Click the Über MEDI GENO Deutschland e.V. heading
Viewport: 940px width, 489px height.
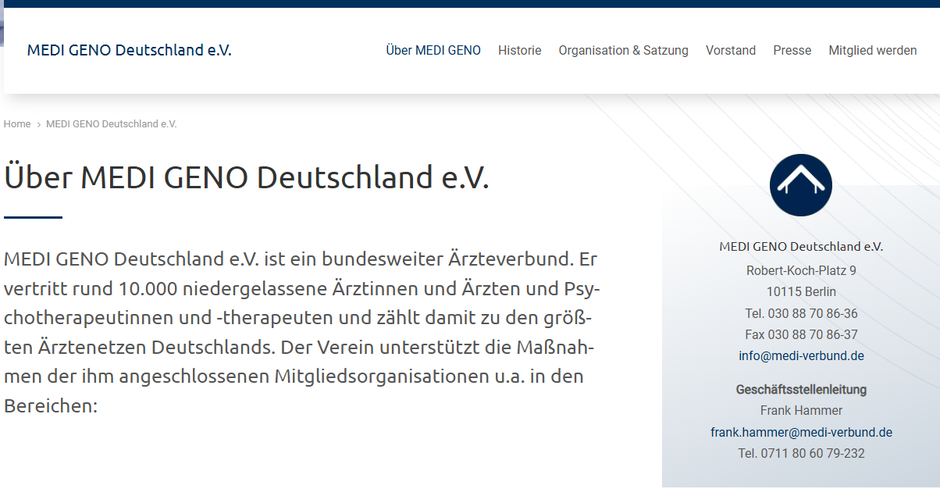point(246,177)
